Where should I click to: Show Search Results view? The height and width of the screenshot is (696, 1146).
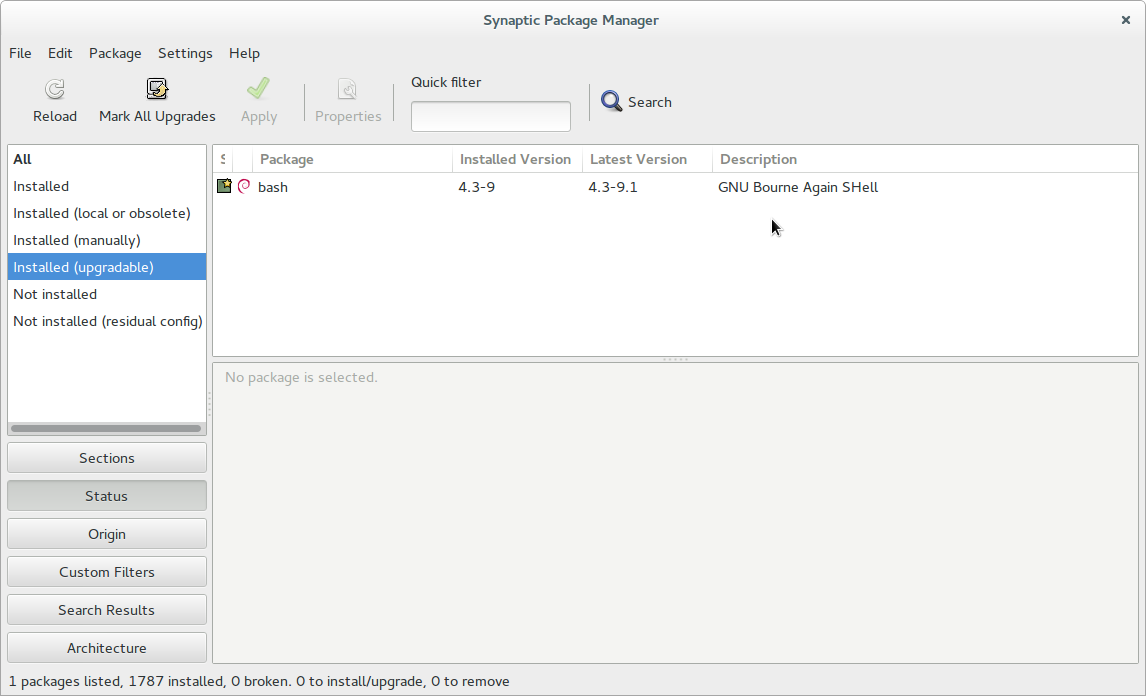click(107, 610)
